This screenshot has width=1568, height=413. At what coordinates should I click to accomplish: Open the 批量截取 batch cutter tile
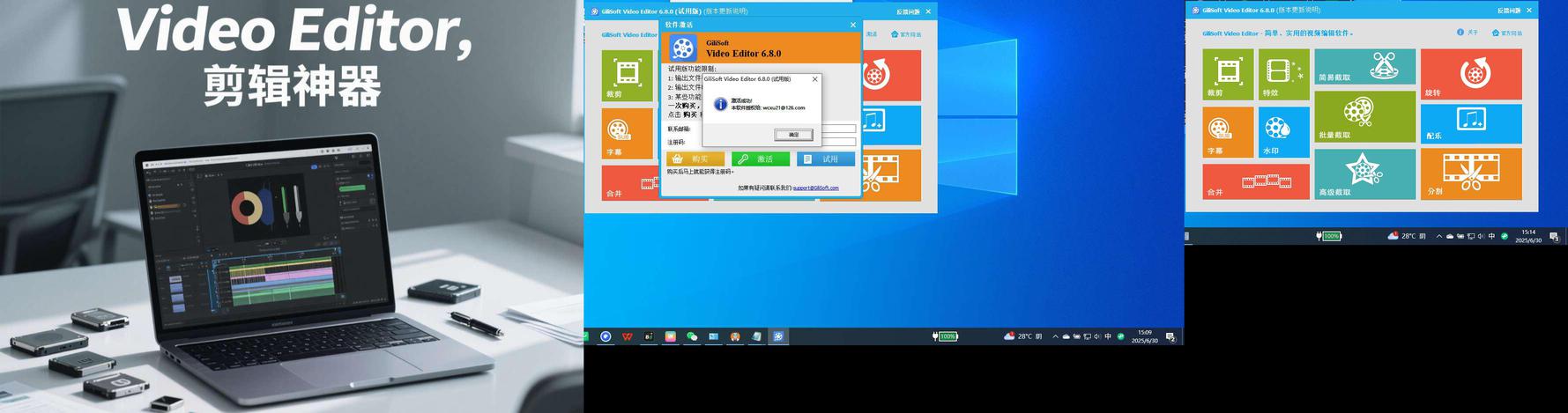(1364, 116)
